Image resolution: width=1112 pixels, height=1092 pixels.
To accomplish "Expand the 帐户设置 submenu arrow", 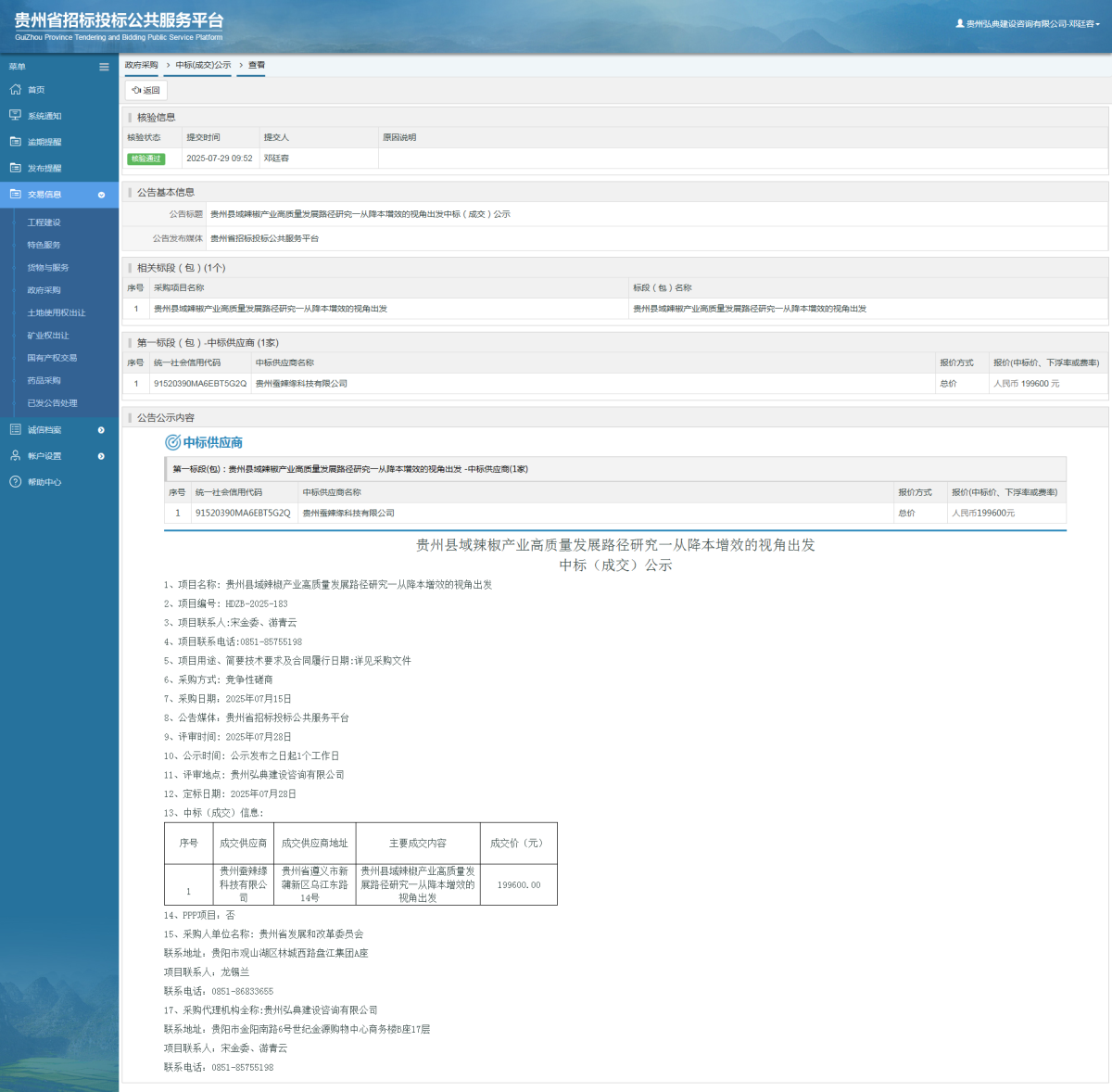I will coord(101,456).
